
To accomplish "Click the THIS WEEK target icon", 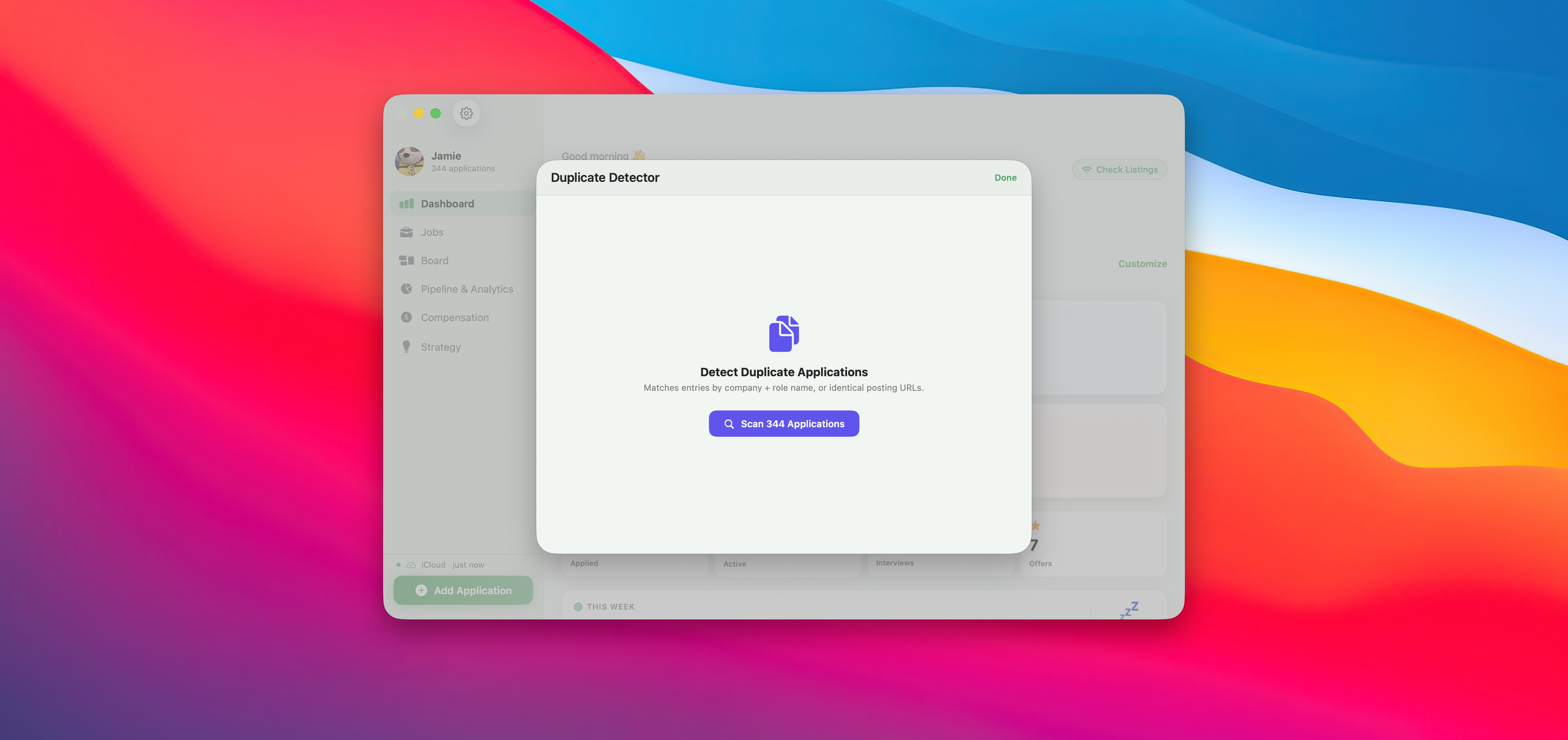I will pos(578,607).
